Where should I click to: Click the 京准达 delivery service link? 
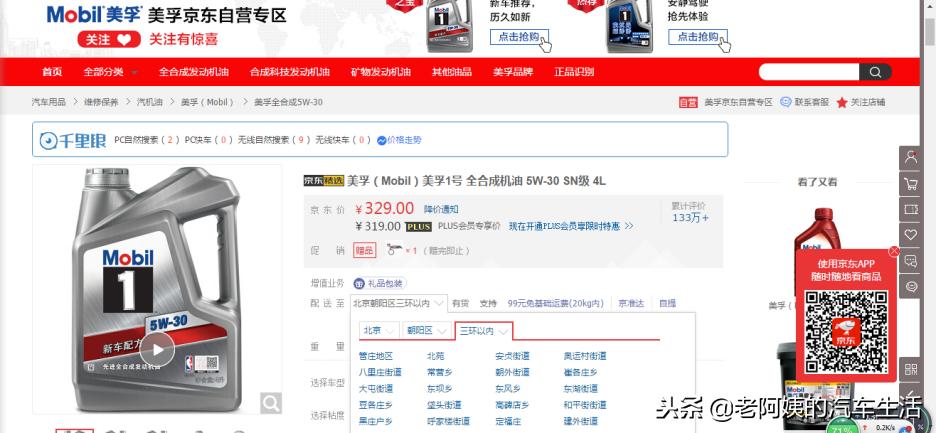click(631, 303)
